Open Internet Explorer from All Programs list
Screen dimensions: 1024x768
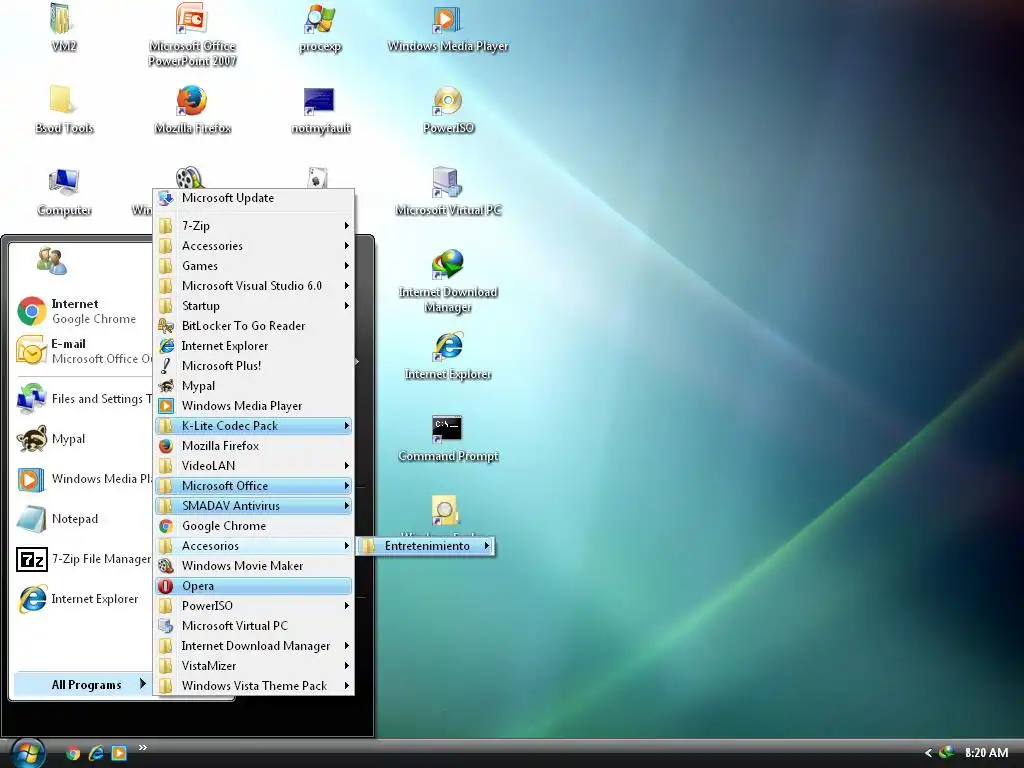click(x=254, y=345)
